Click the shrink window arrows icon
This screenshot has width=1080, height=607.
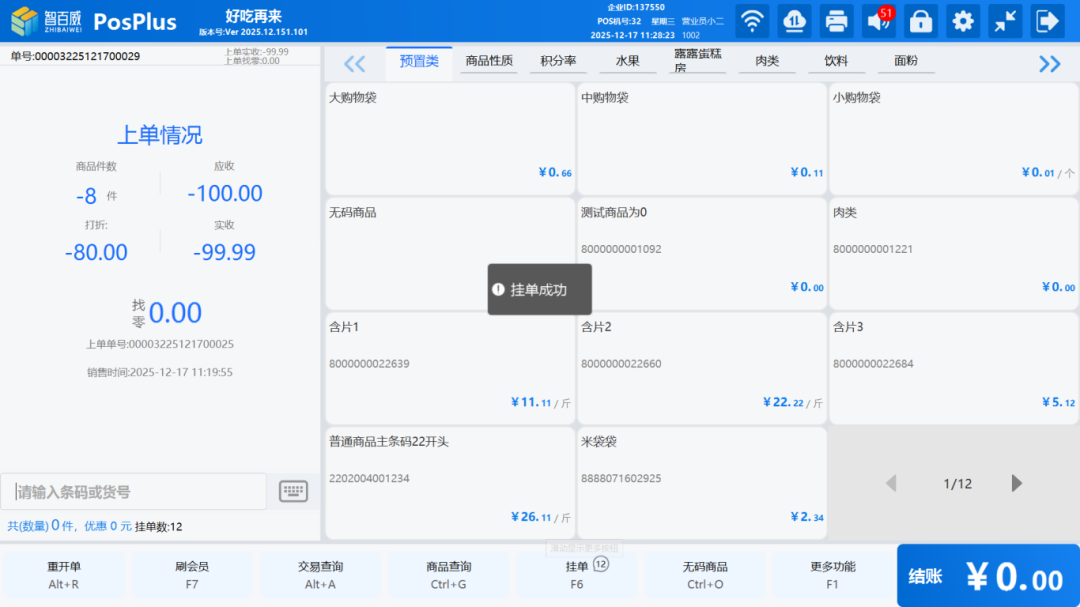1004,21
